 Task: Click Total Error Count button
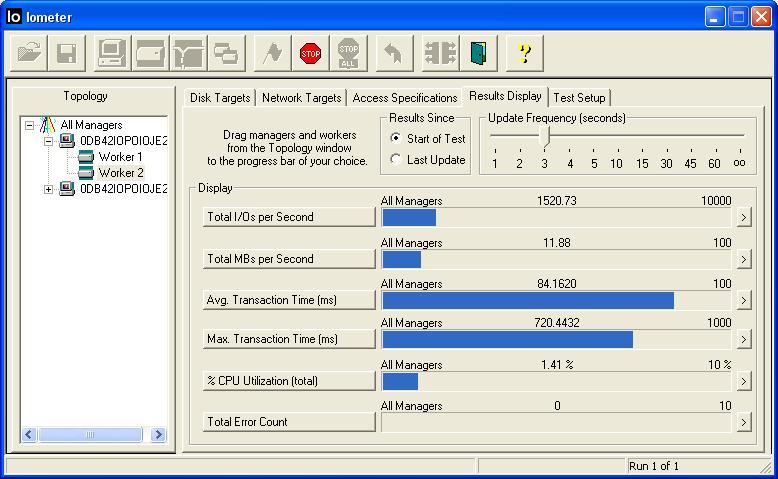pos(289,422)
